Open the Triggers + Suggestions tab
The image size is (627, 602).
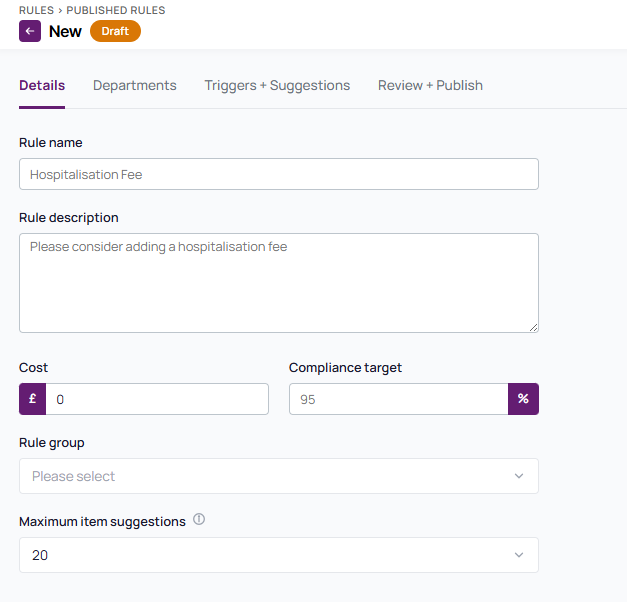(277, 86)
